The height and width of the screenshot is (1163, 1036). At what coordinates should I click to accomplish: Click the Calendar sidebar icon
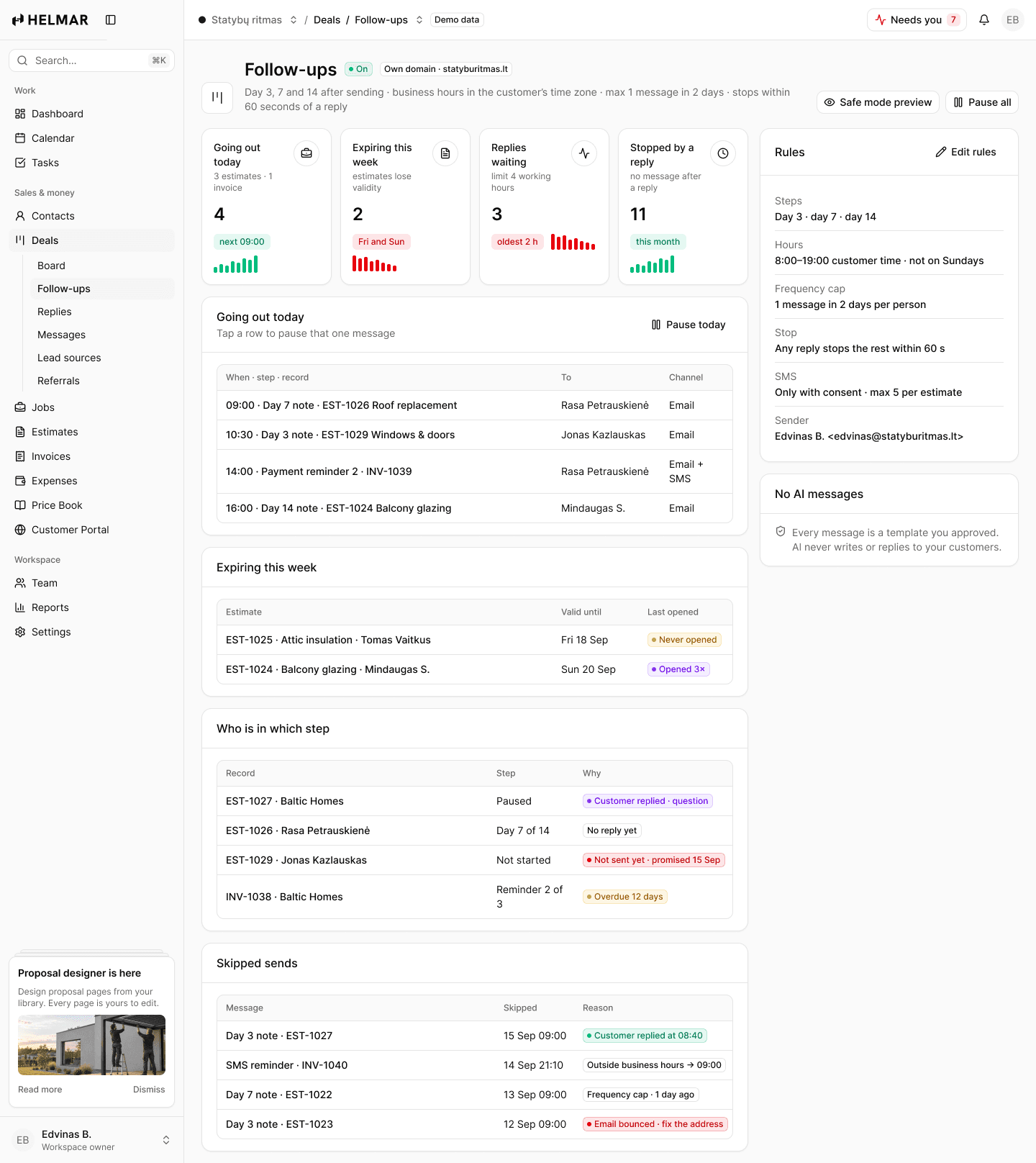[x=20, y=138]
